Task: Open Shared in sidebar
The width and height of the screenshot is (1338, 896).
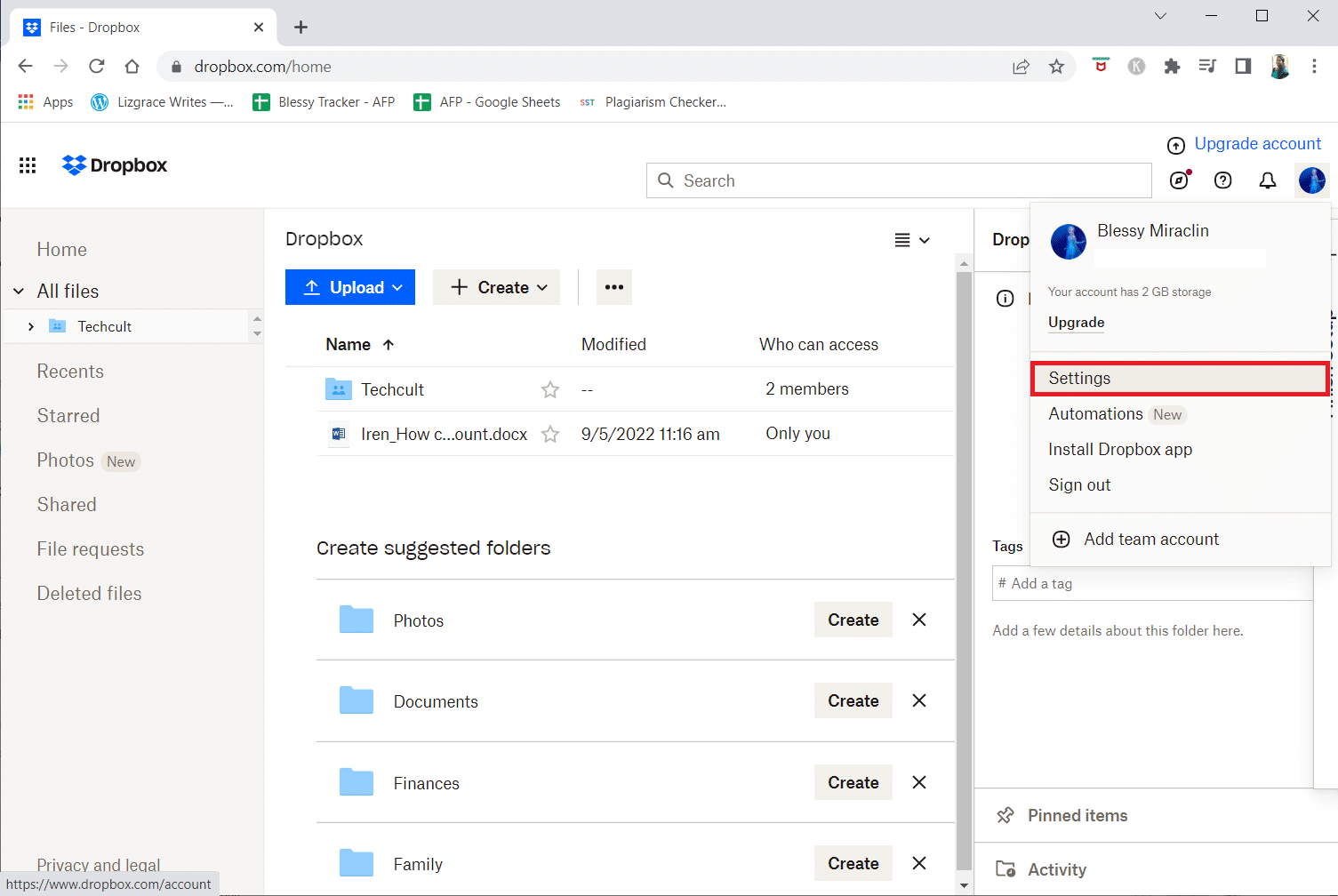Action: 67,505
